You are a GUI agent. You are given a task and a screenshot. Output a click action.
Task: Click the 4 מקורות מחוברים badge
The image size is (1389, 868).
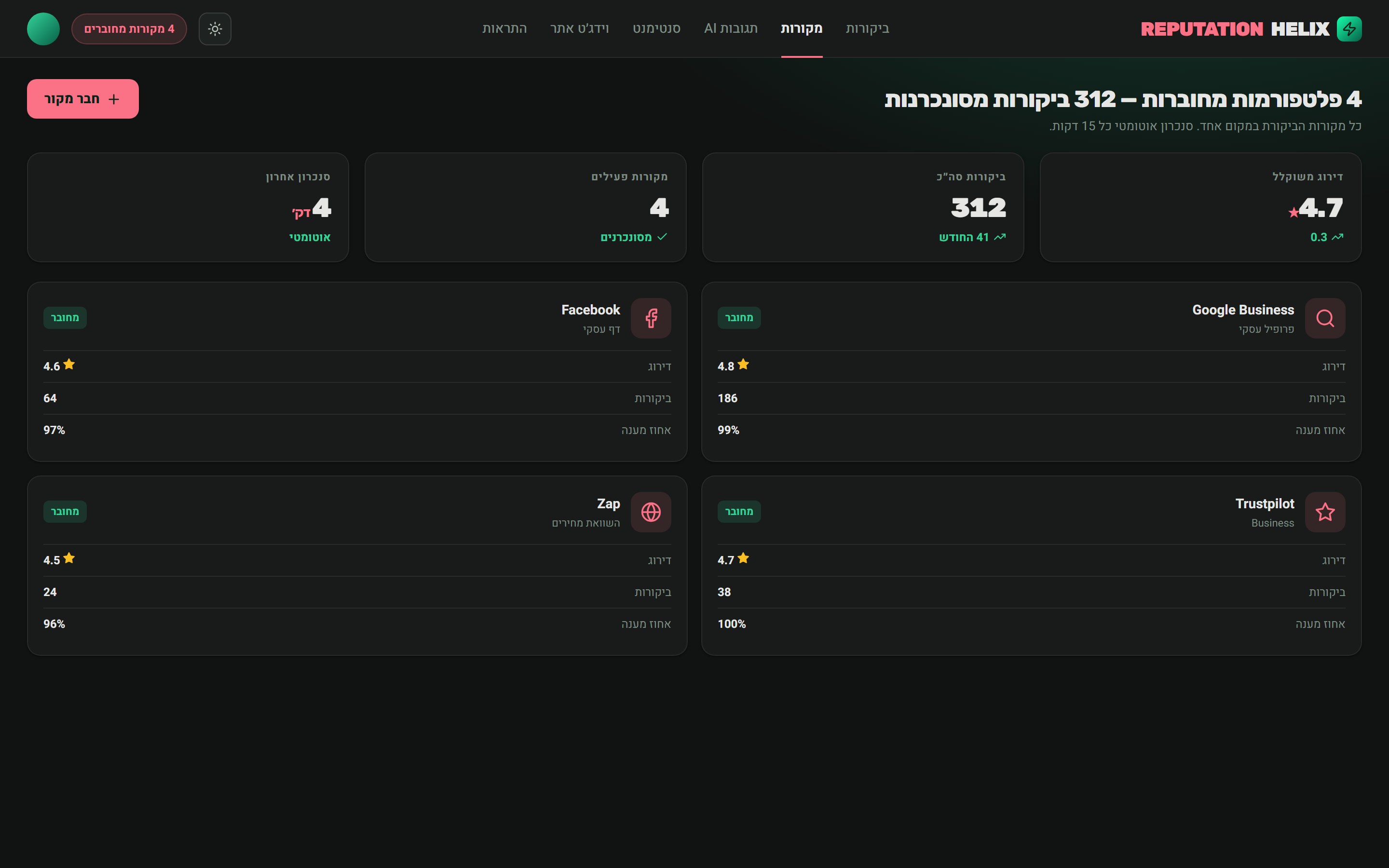click(129, 29)
